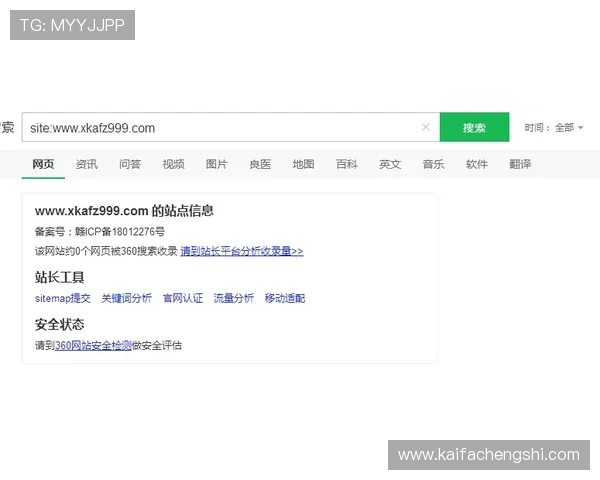
Task: Open the 移动适配 link
Action: point(285,298)
